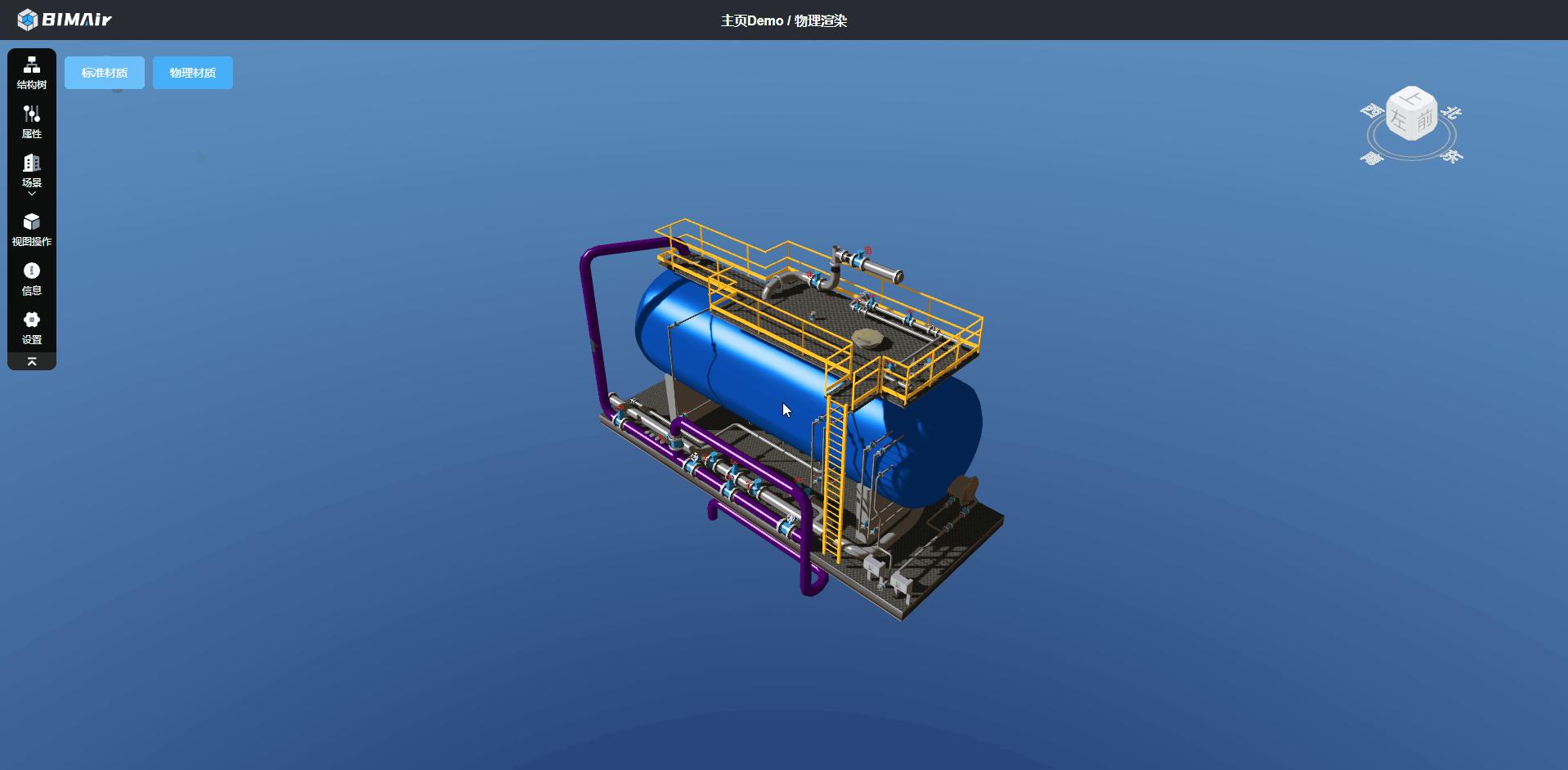1568x770 pixels.
Task: Open the 视图操作 view operations tool
Action: point(32,230)
